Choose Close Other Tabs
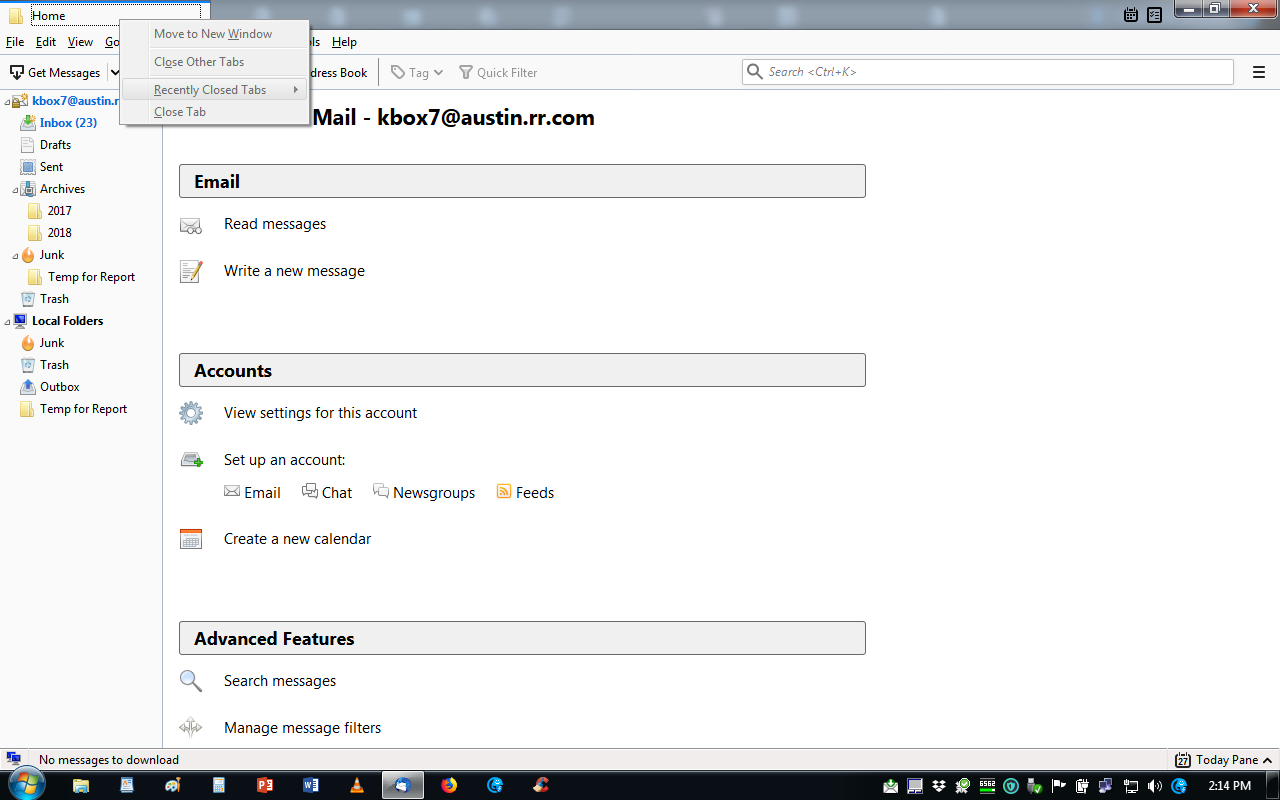 215,62
